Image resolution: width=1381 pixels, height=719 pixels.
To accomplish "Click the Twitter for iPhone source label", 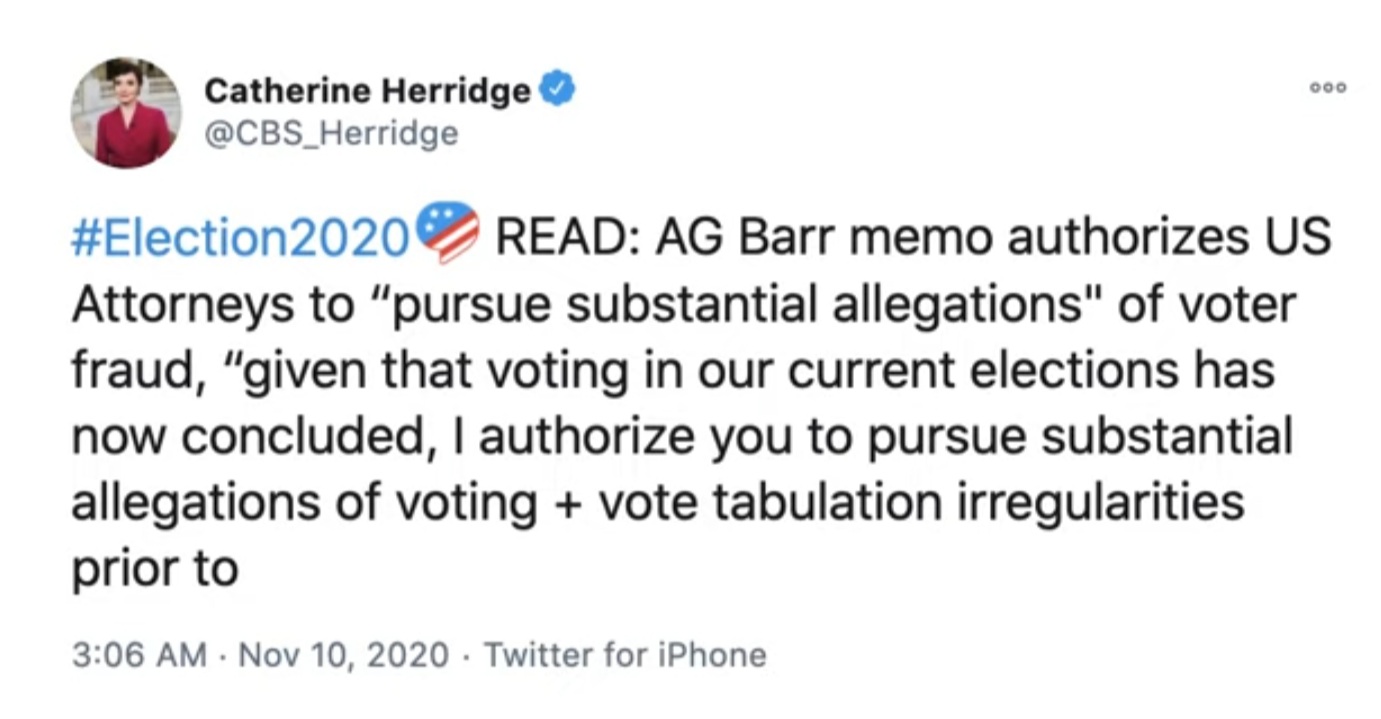I will coord(625,655).
